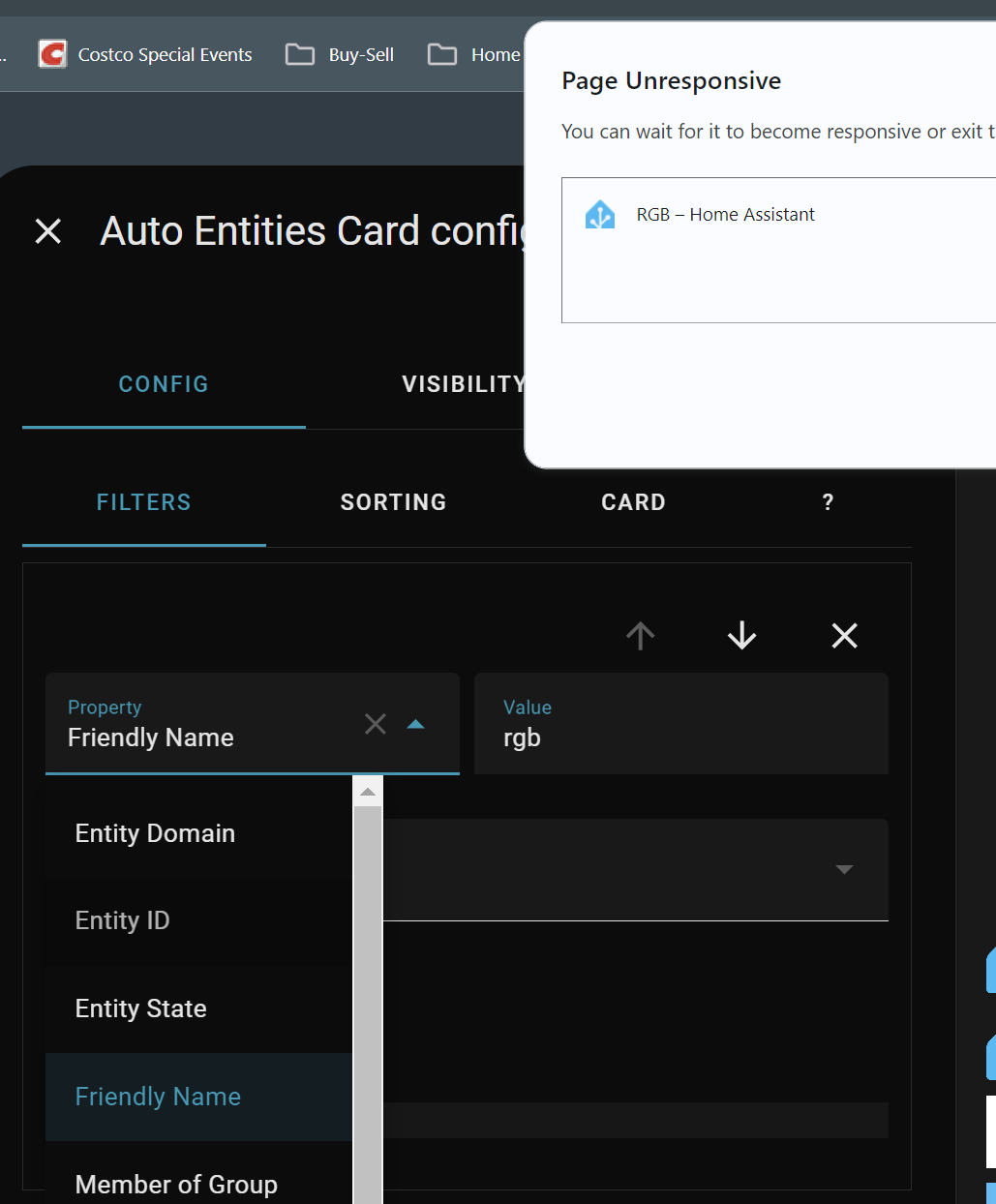Screen dimensions: 996x1204
Task: Choose Entity State in the dropdown list
Action: click(x=141, y=1008)
